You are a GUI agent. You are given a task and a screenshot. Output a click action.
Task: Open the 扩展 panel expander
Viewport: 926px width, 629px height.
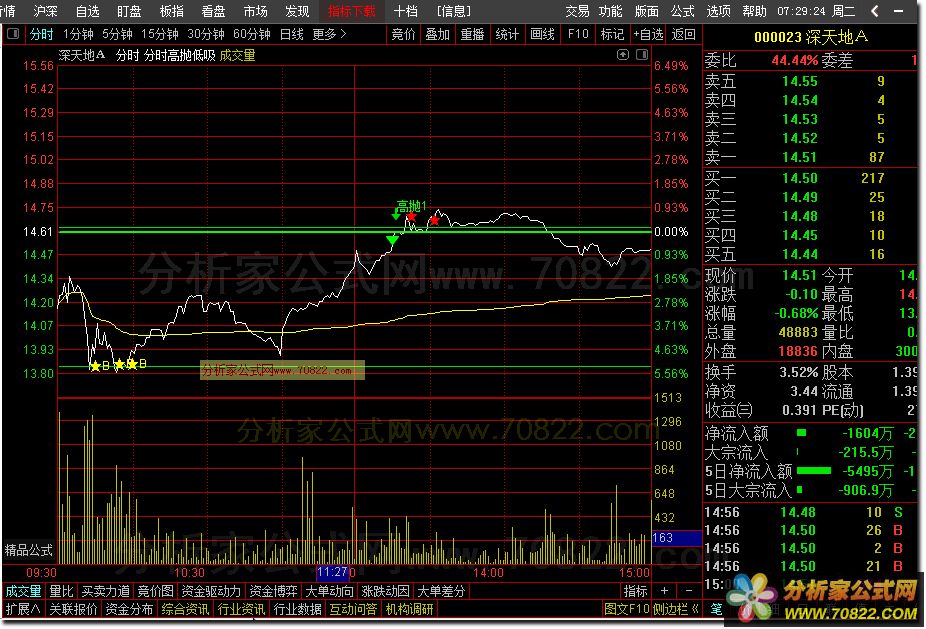[22, 609]
